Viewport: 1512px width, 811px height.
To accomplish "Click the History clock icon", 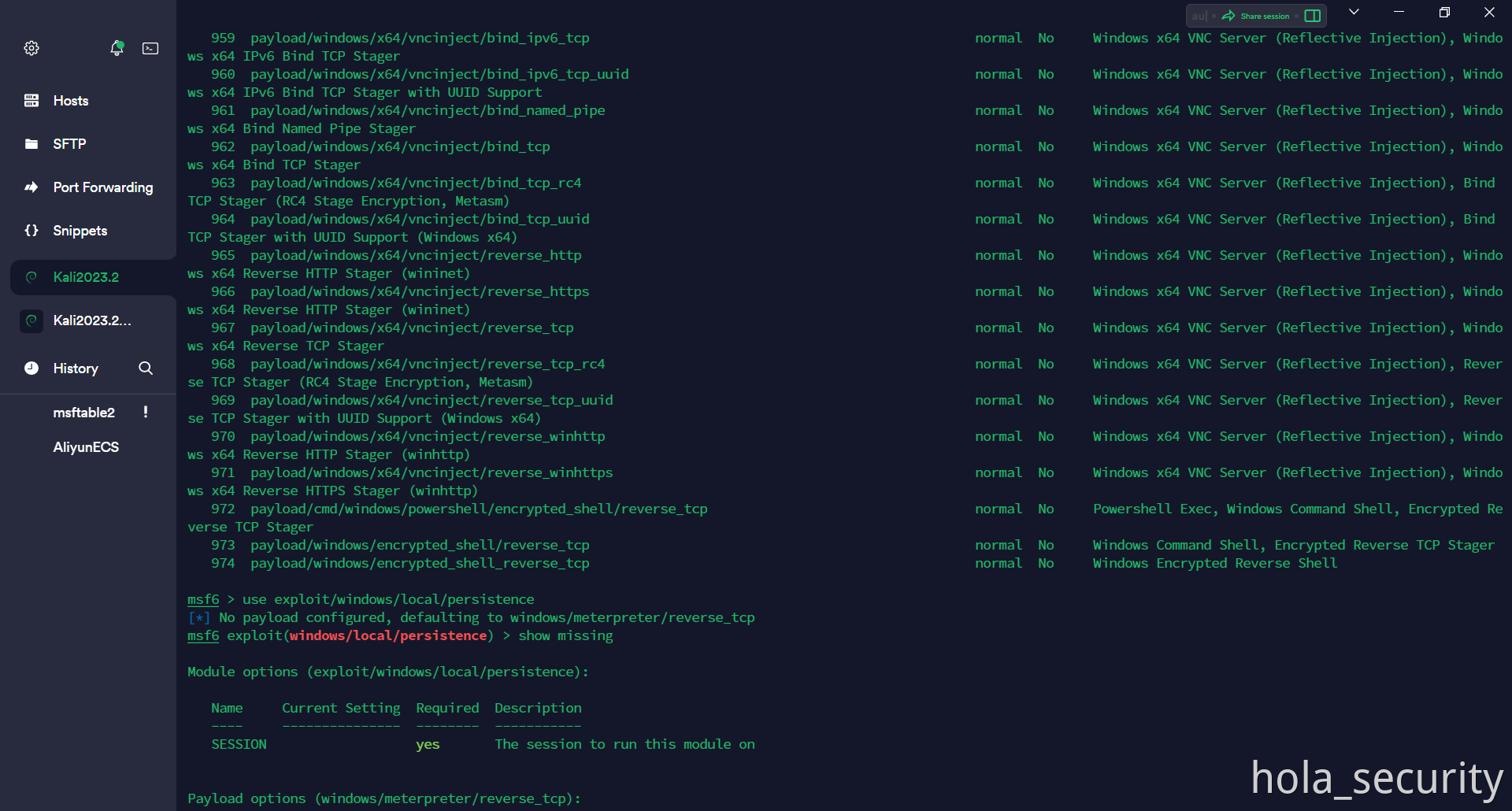I will [x=31, y=368].
